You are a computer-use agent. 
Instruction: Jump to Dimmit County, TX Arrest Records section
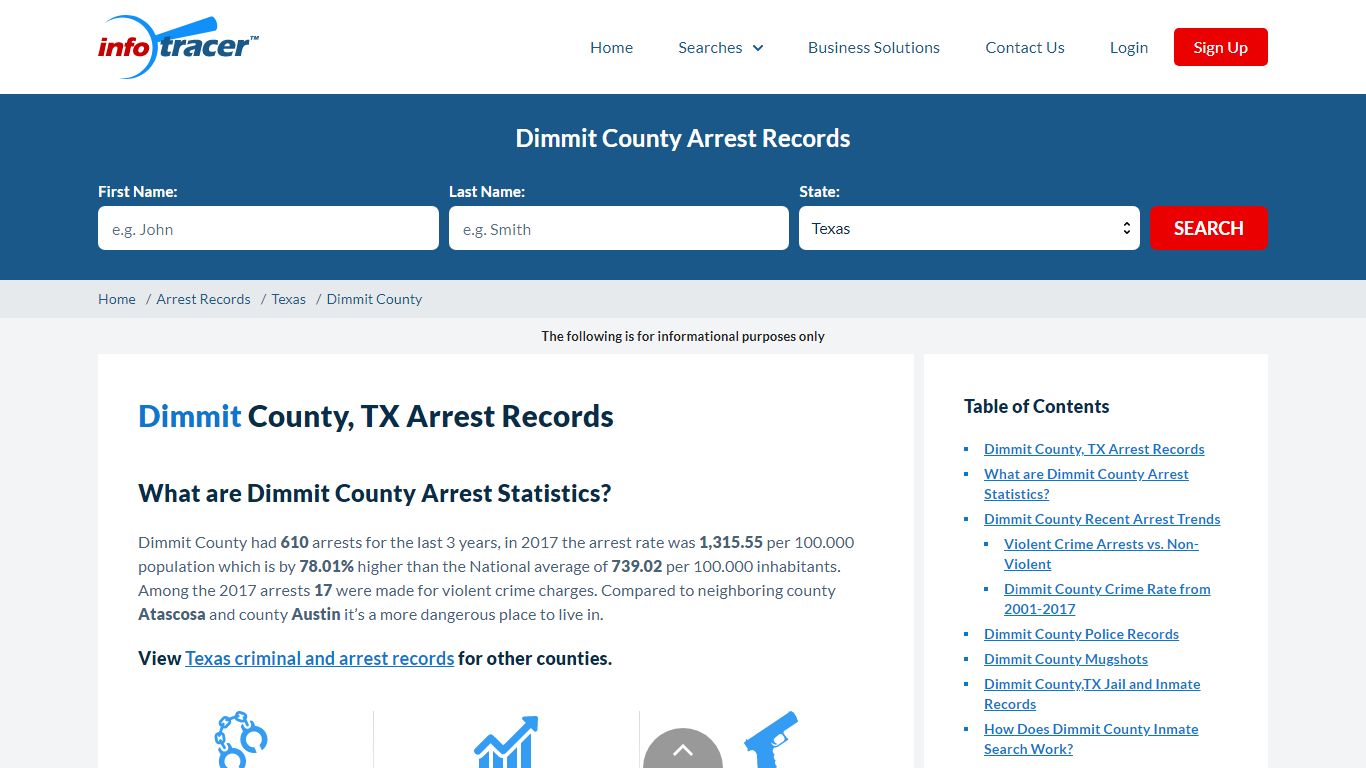tap(1094, 449)
